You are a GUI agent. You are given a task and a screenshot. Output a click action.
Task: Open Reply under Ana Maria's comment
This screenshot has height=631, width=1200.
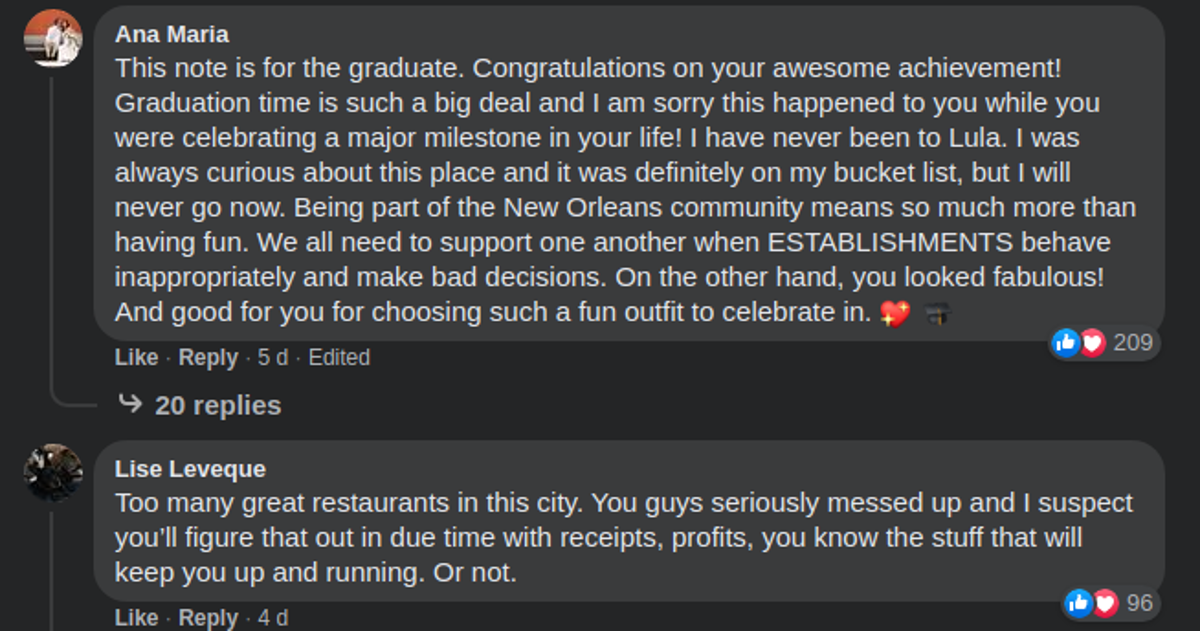coord(207,357)
